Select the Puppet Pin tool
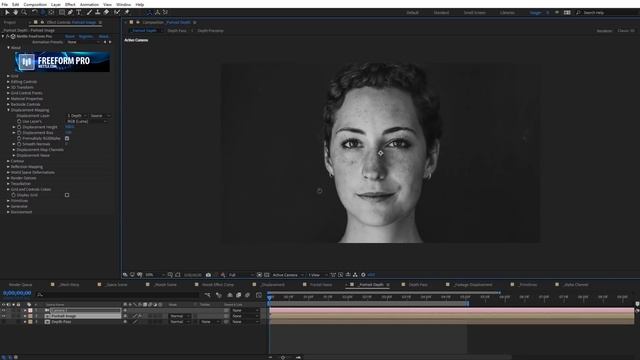Image resolution: width=640 pixels, height=360 pixels. 127,13
